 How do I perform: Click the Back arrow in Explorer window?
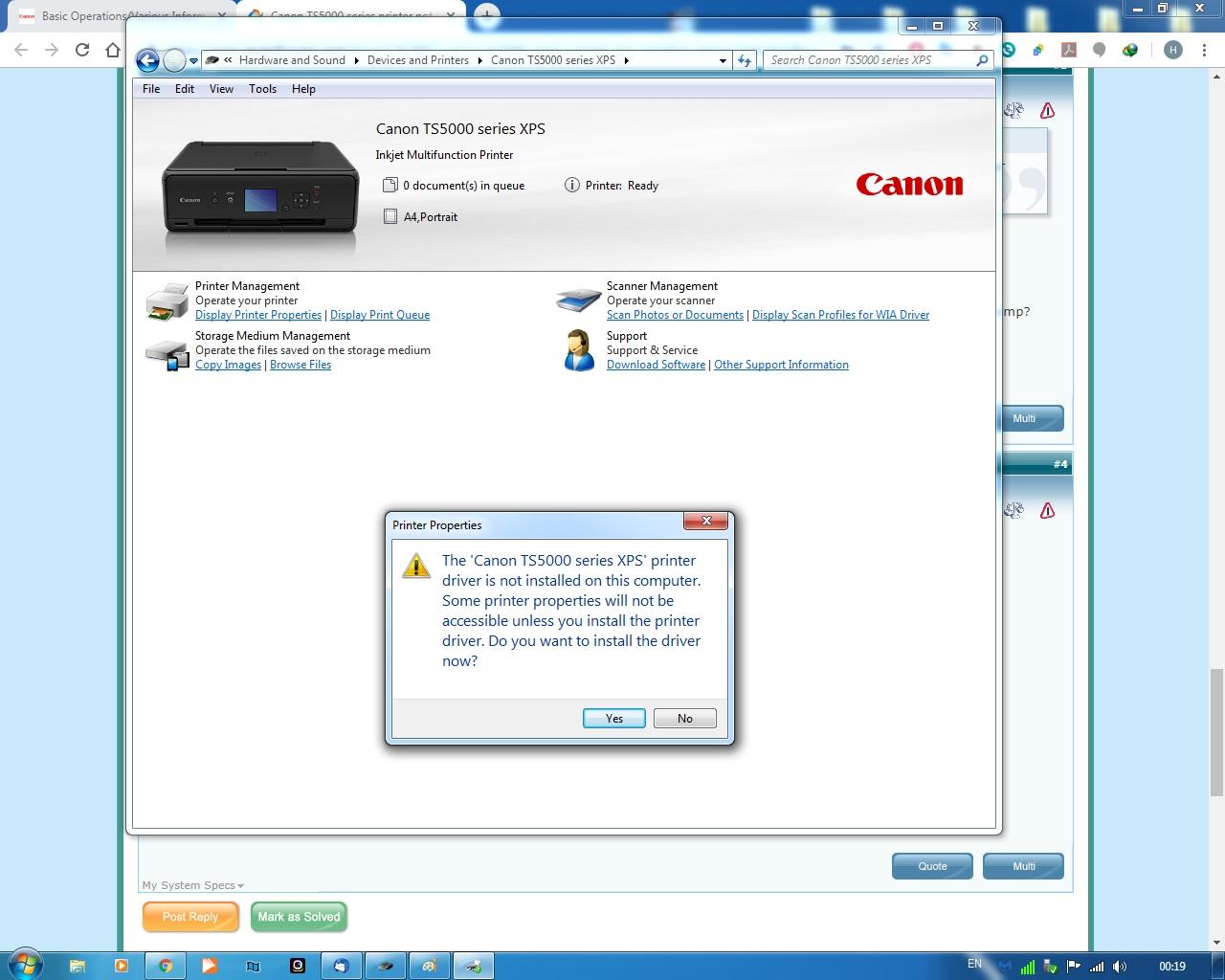coord(147,60)
